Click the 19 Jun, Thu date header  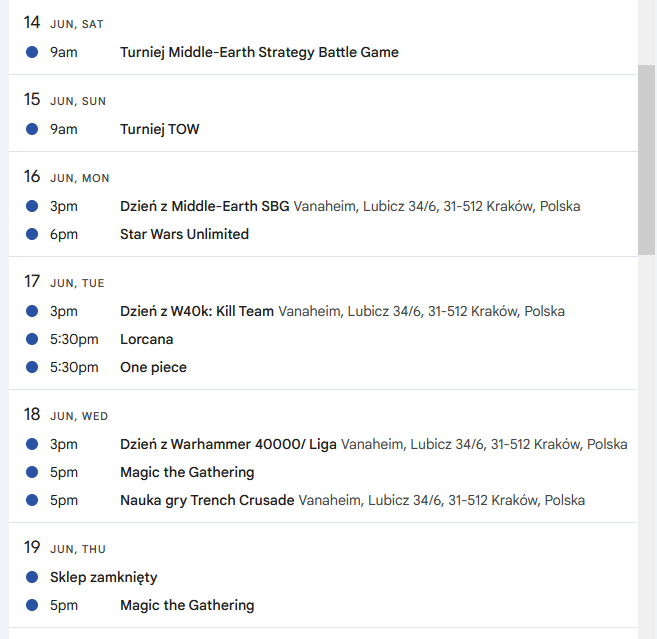click(x=65, y=548)
